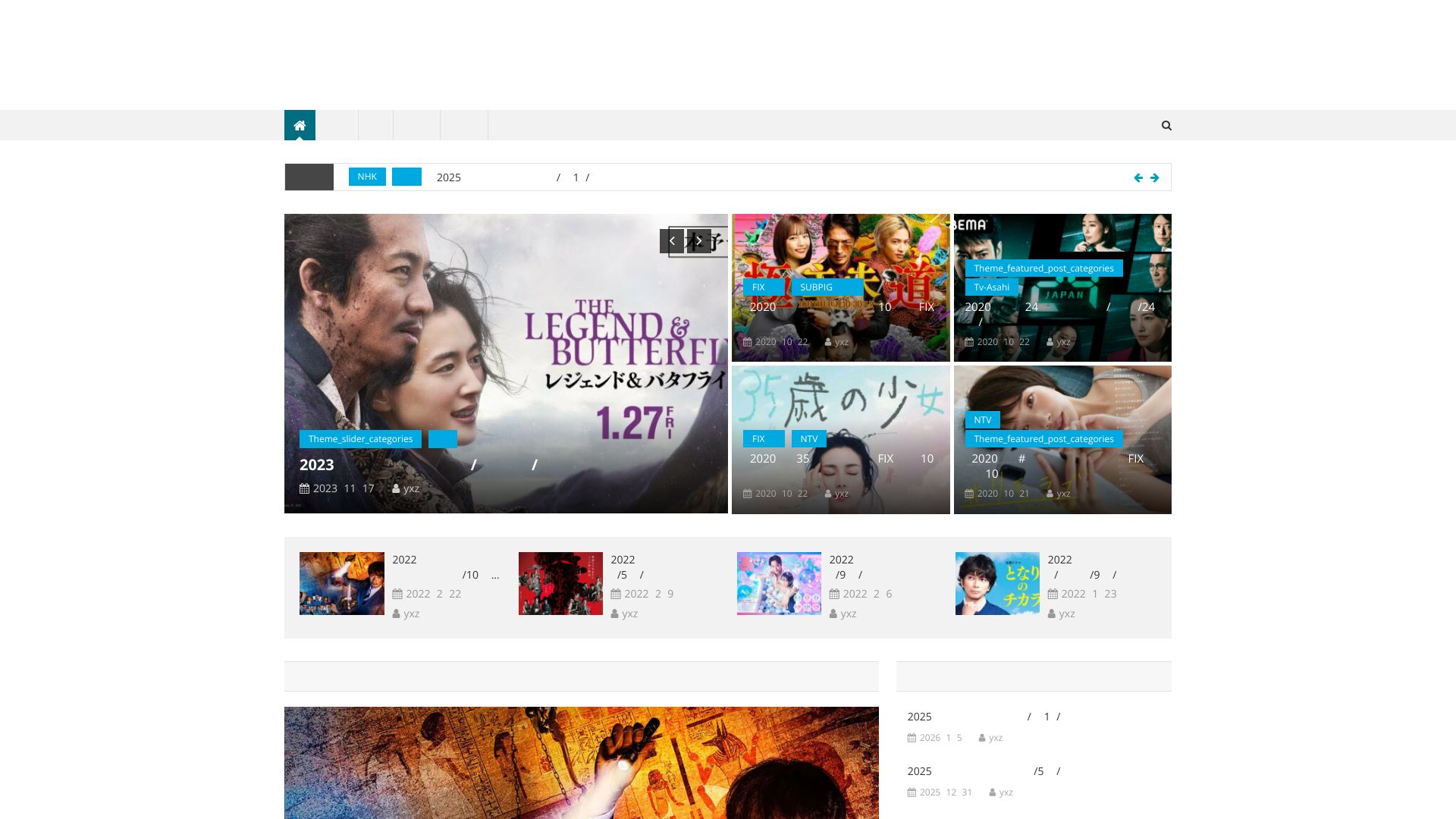
Task: Advance to next slide in main slider
Action: 699,241
